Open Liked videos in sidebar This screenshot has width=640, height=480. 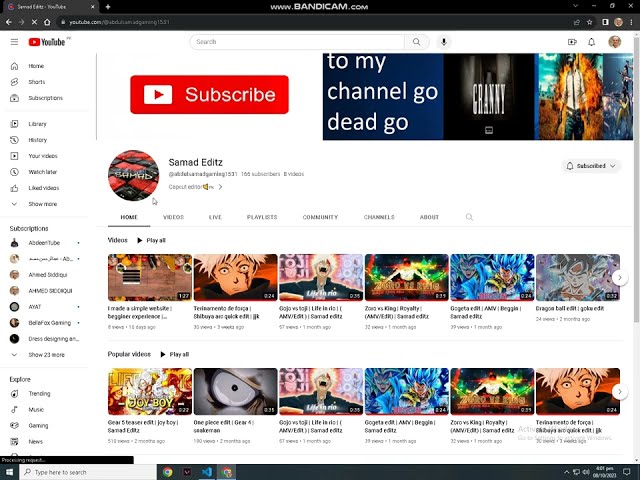tap(45, 188)
